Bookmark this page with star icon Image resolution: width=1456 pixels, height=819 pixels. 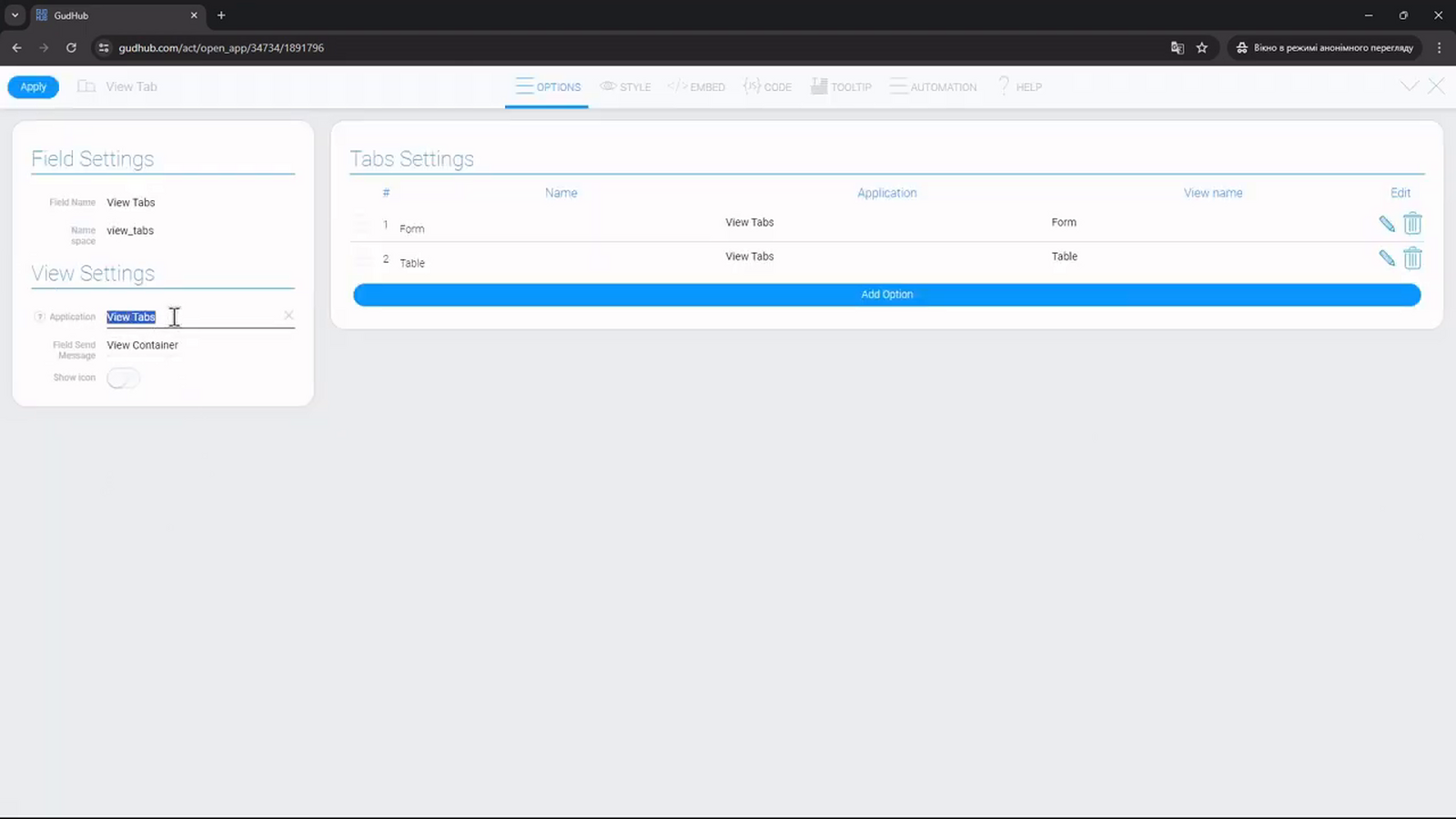(x=1202, y=47)
